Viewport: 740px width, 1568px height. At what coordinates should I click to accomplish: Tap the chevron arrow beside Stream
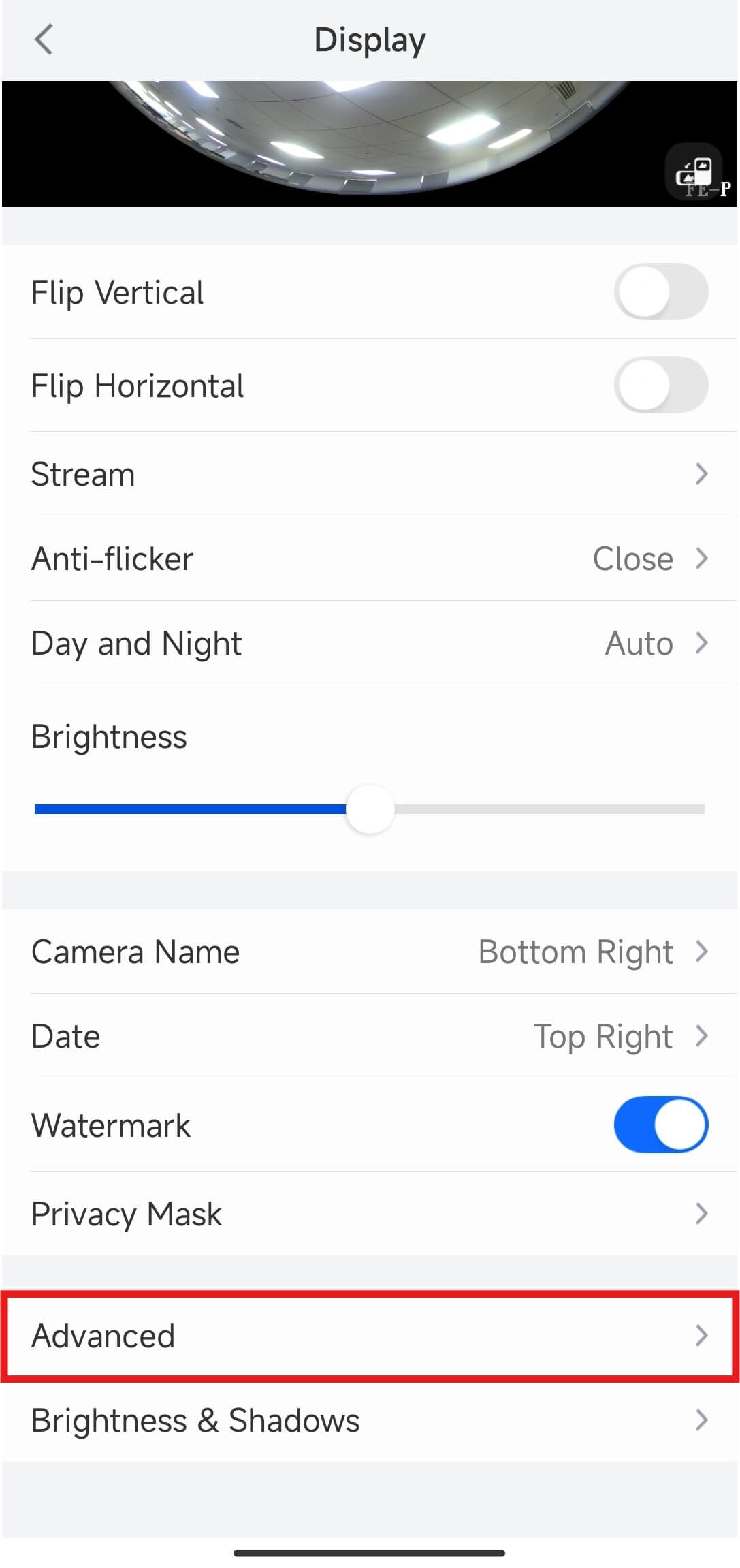(701, 473)
